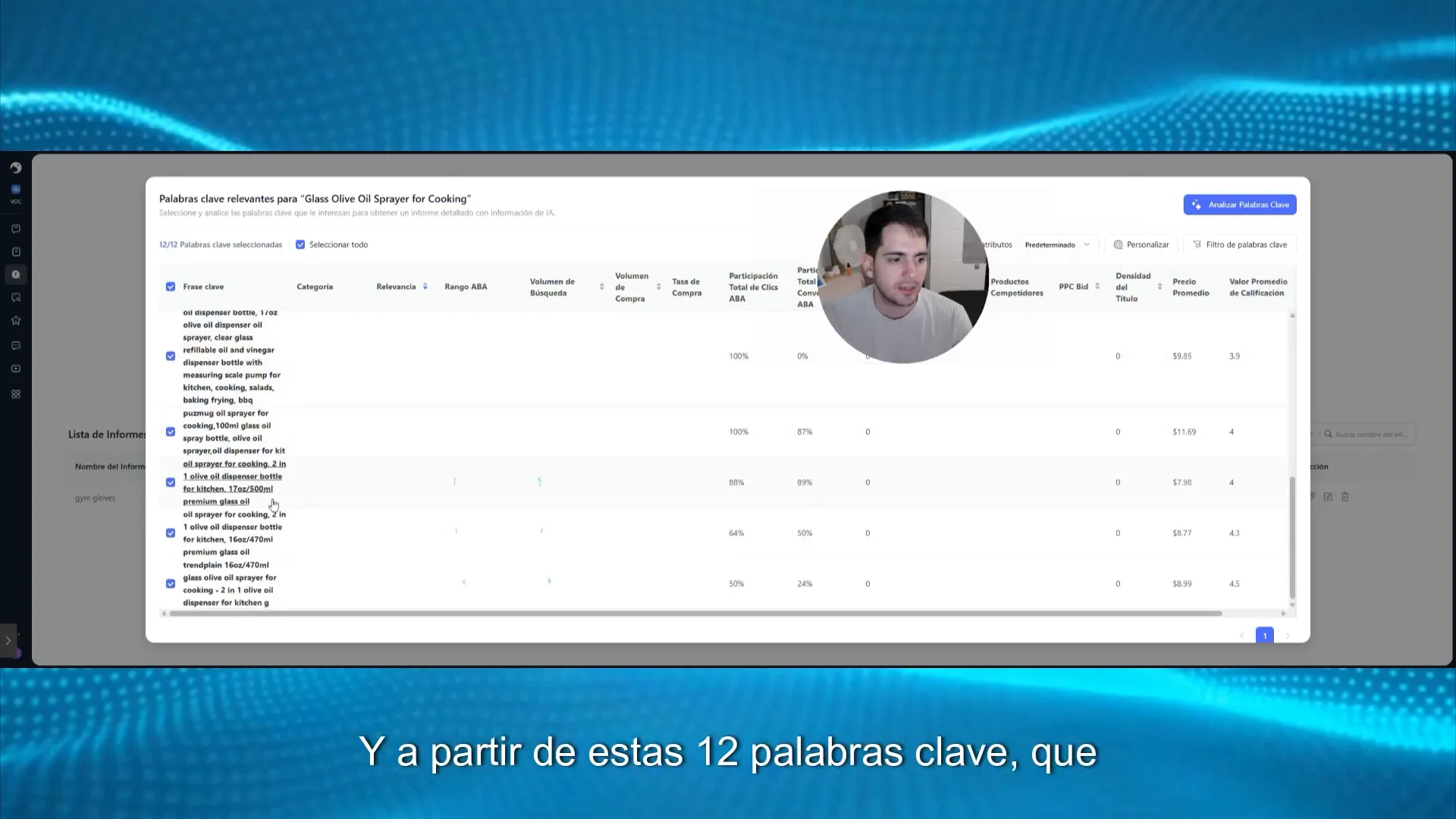Screen dimensions: 1456x819
Task: Click the Analizar Palabras Clave button
Action: pyautogui.click(x=1240, y=205)
